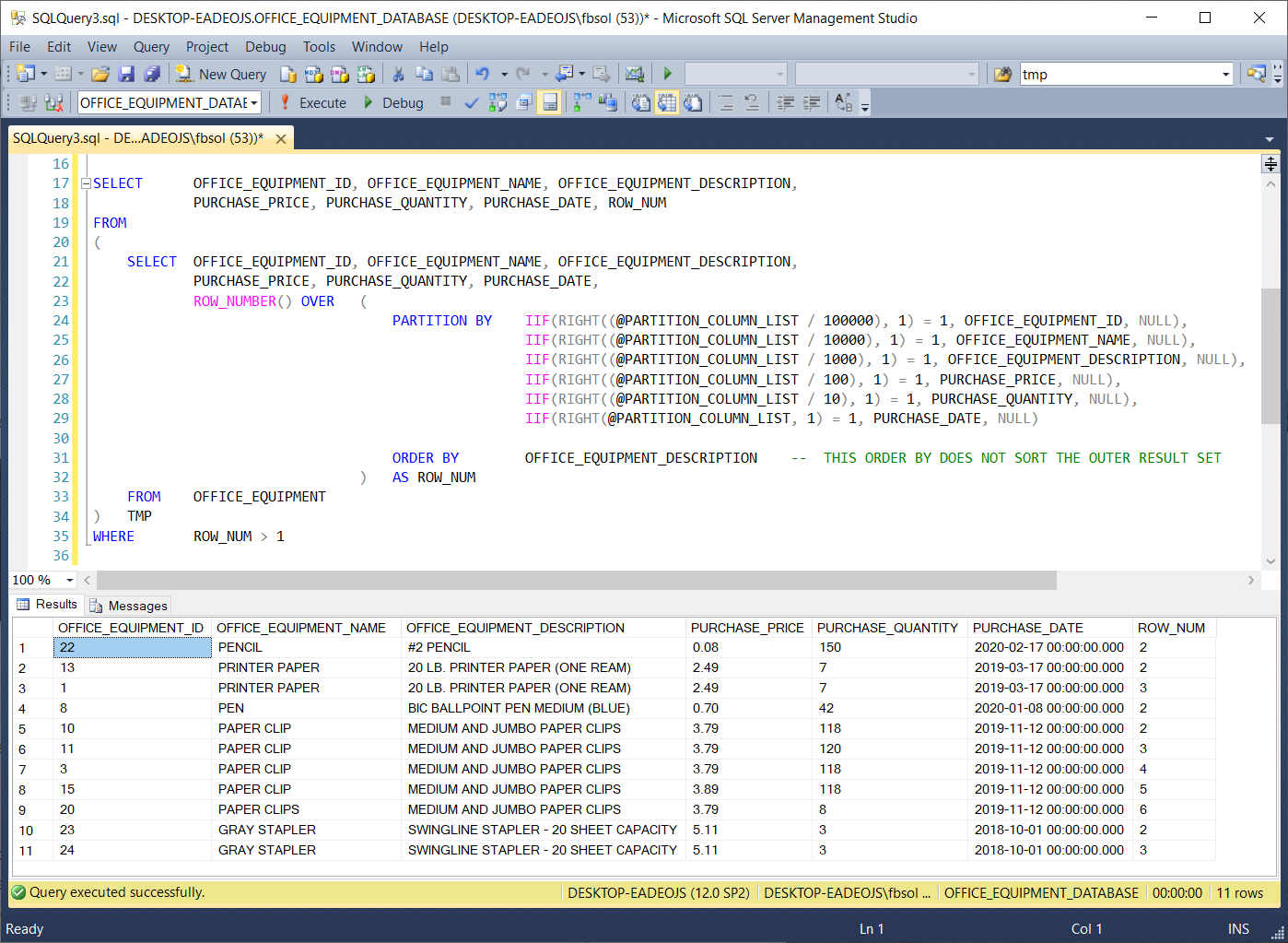The height and width of the screenshot is (943, 1288).
Task: Click the Open File folder icon
Action: [x=100, y=74]
